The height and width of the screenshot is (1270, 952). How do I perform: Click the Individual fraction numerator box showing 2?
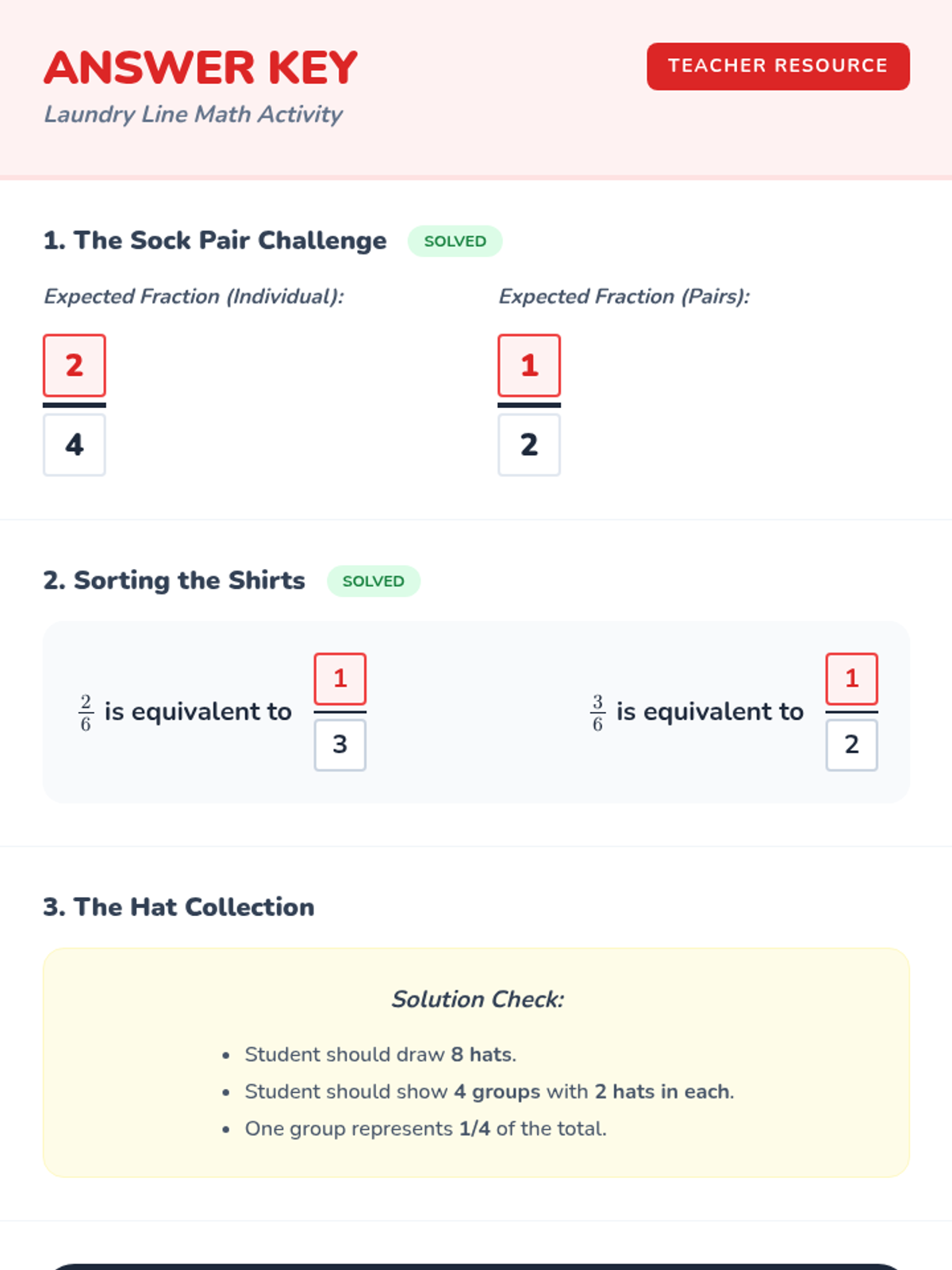pos(74,365)
